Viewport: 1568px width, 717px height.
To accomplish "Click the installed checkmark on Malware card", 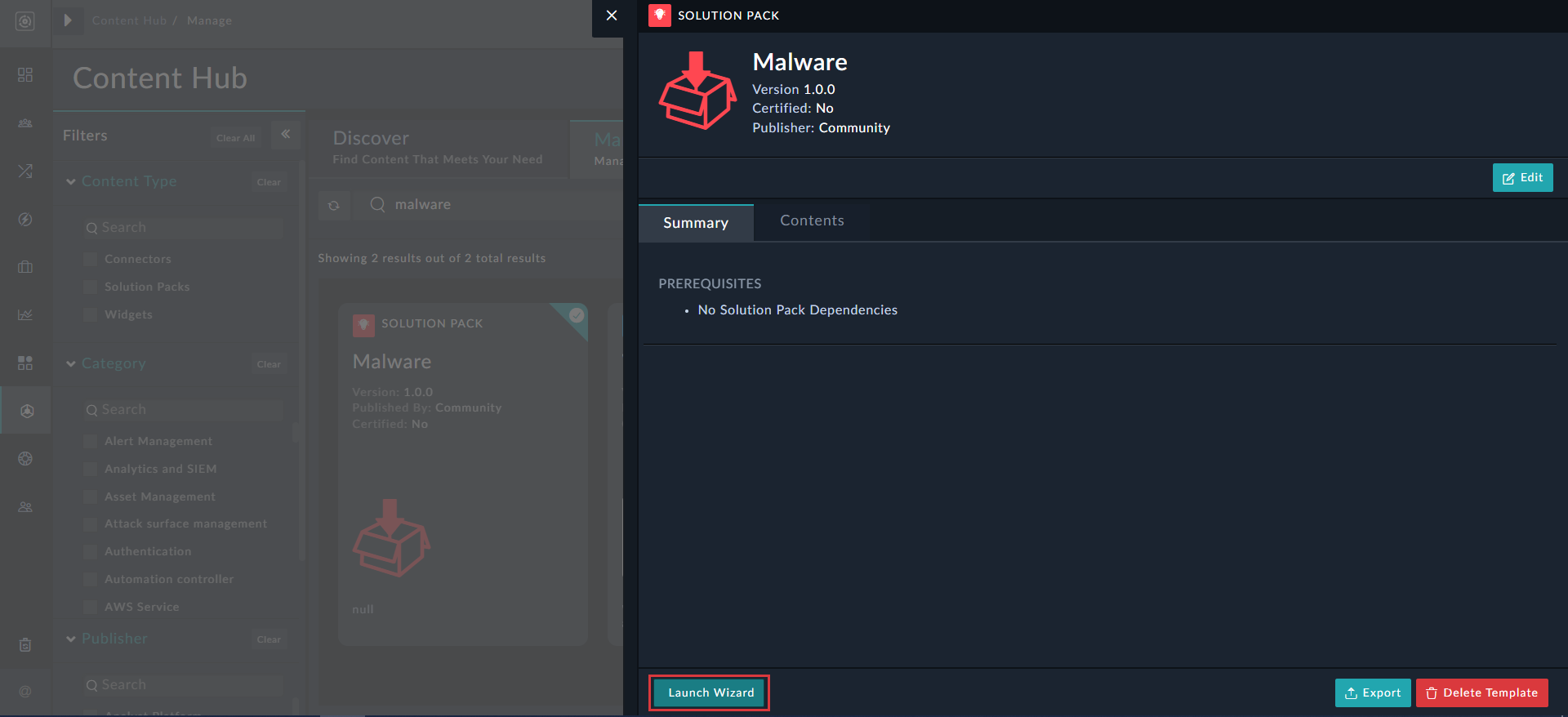I will click(x=577, y=314).
